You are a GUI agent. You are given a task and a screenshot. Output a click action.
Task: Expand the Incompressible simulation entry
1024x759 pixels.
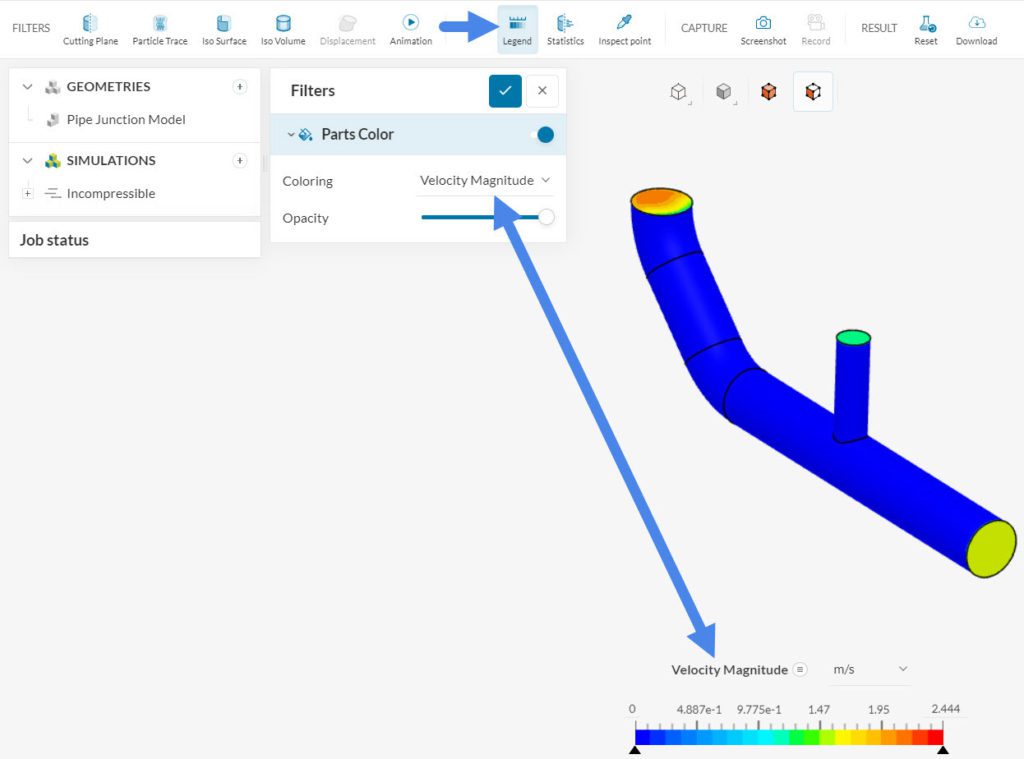tap(27, 193)
